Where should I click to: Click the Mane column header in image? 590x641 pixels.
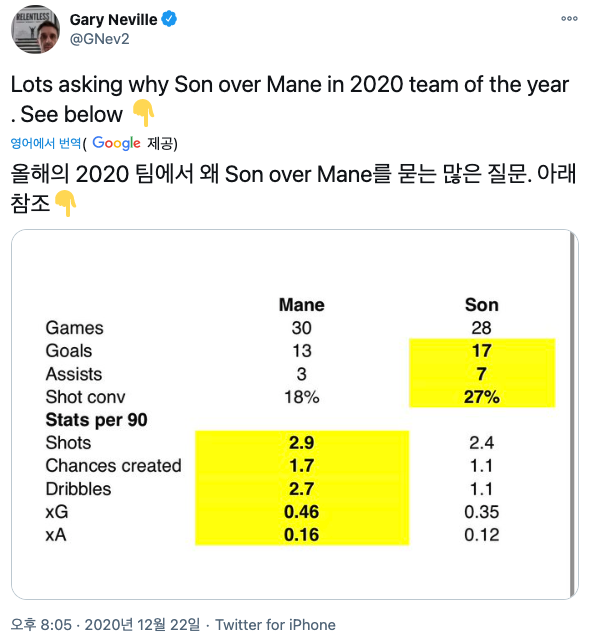(x=302, y=305)
